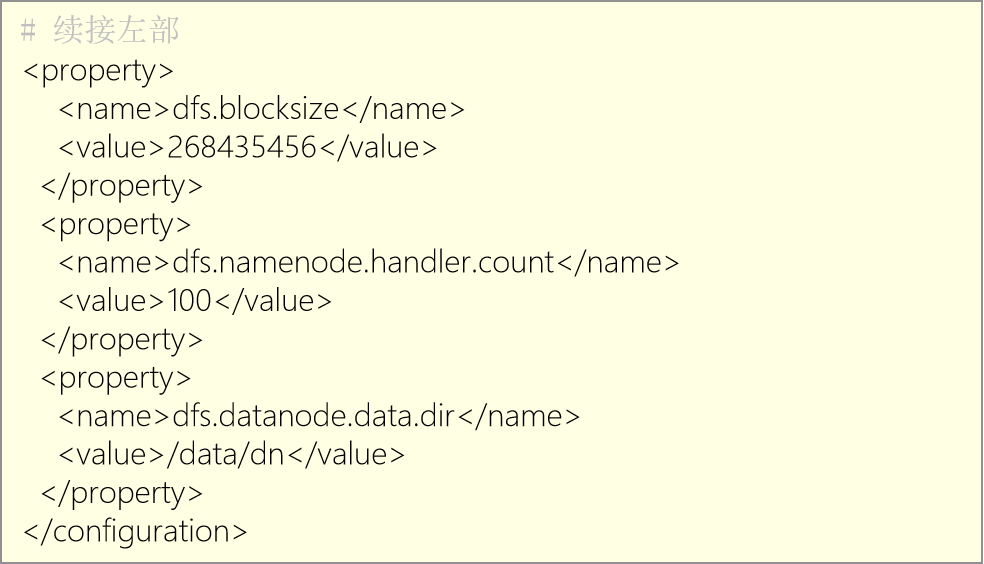Click the closing configuration tag

click(x=136, y=532)
